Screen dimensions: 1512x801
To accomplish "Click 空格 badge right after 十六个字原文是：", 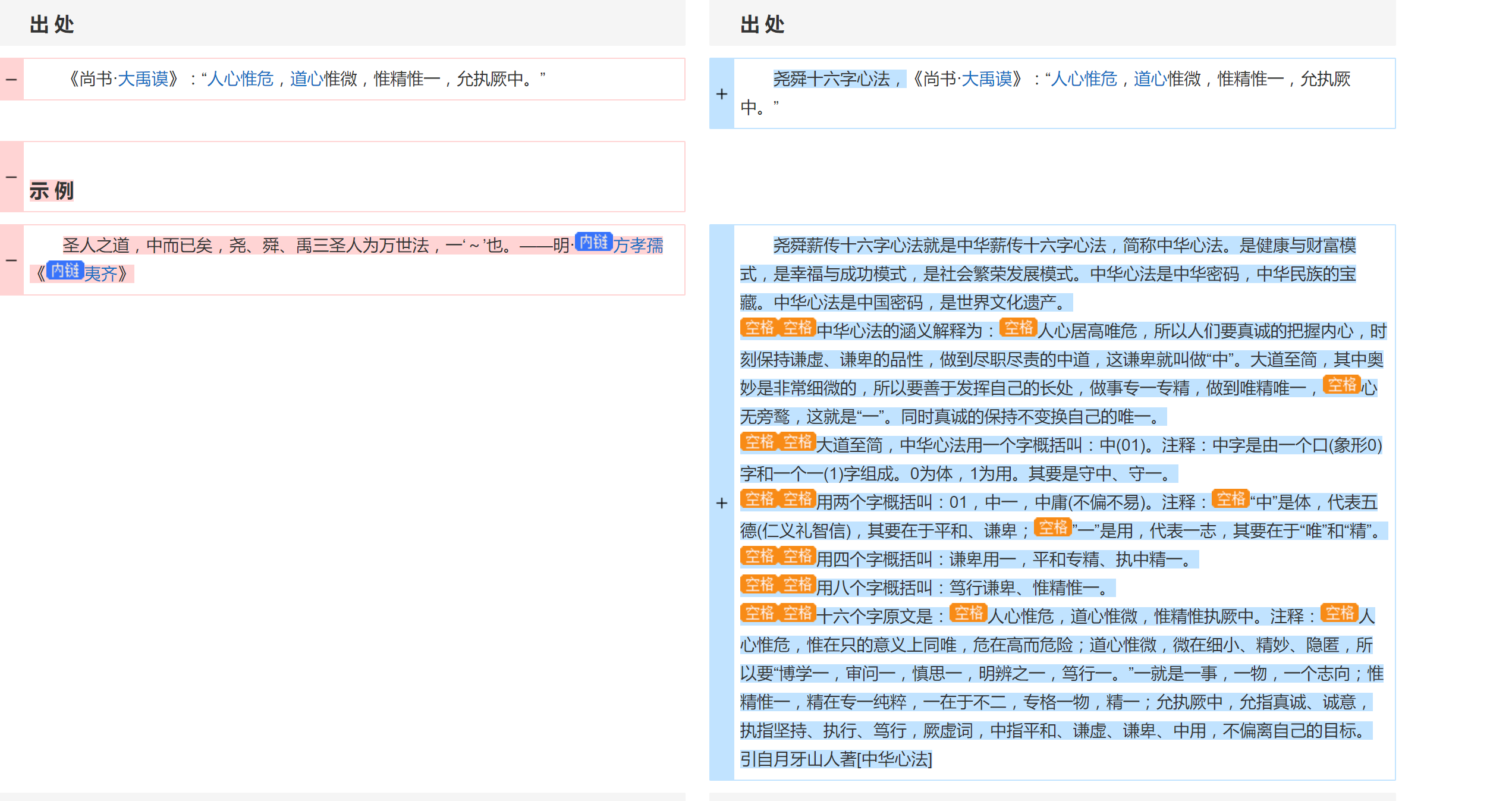I will pyautogui.click(x=968, y=613).
